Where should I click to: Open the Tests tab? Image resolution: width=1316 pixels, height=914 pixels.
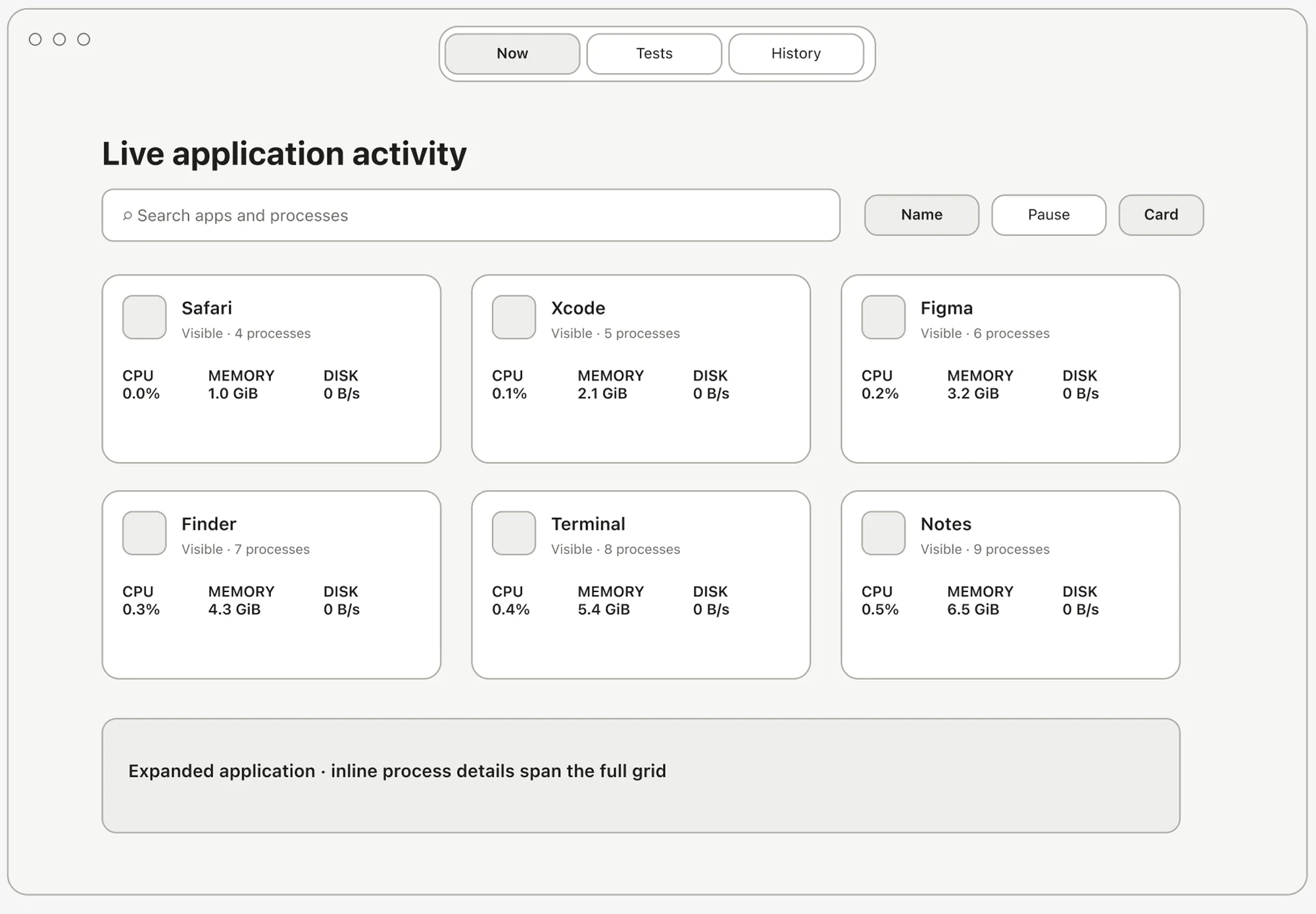[x=654, y=54]
